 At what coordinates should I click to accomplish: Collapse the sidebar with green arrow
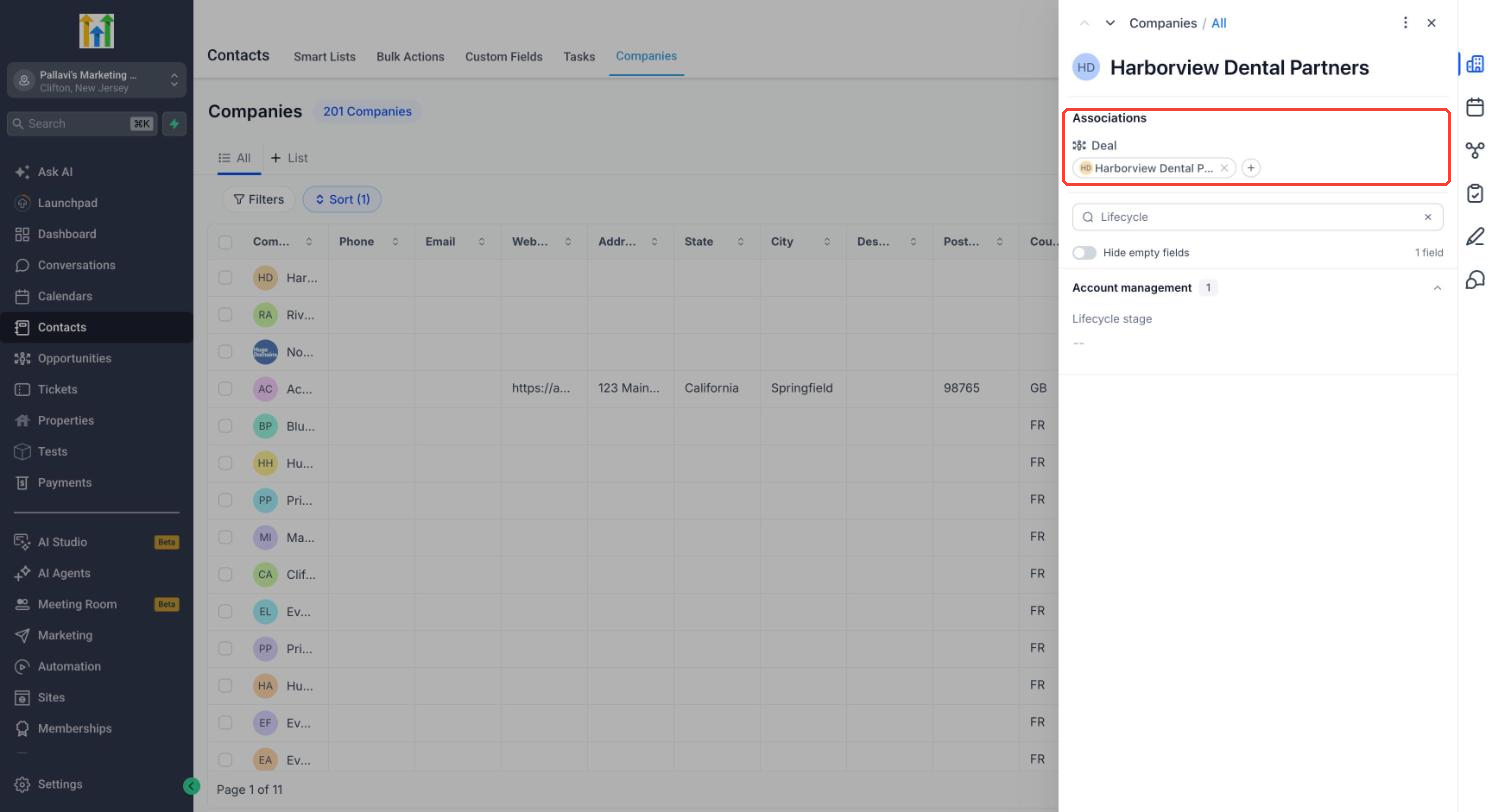(192, 786)
